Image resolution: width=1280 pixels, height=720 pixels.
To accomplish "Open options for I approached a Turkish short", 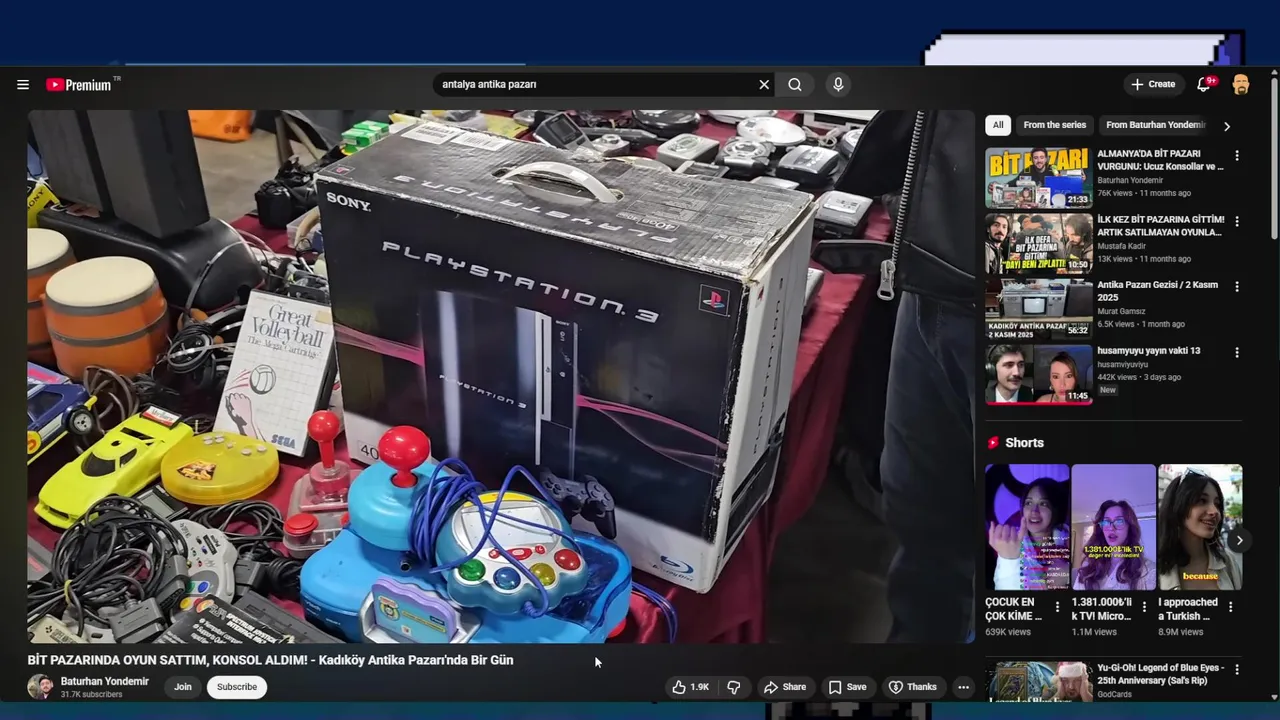I will tap(1231, 607).
